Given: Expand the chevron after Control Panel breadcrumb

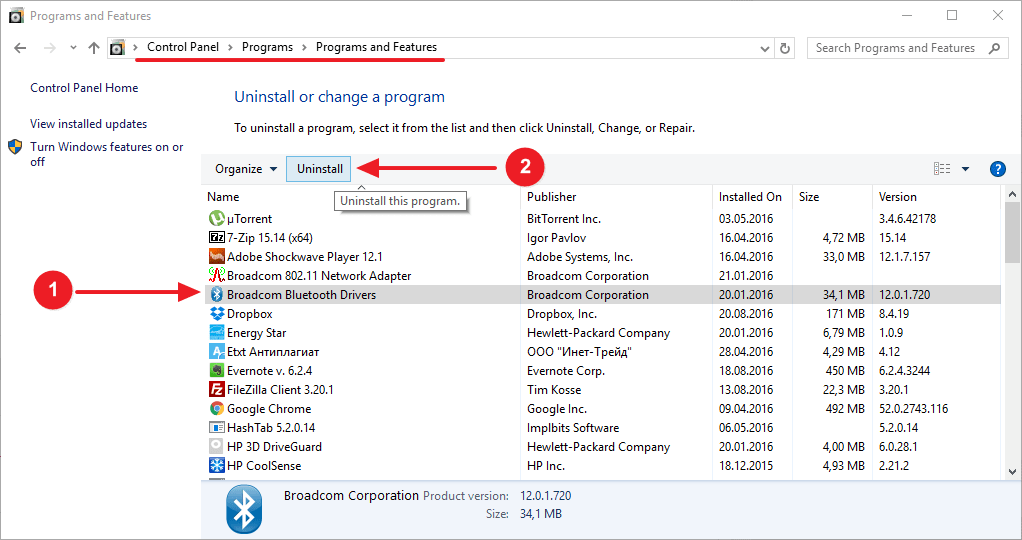Looking at the screenshot, I should (231, 48).
